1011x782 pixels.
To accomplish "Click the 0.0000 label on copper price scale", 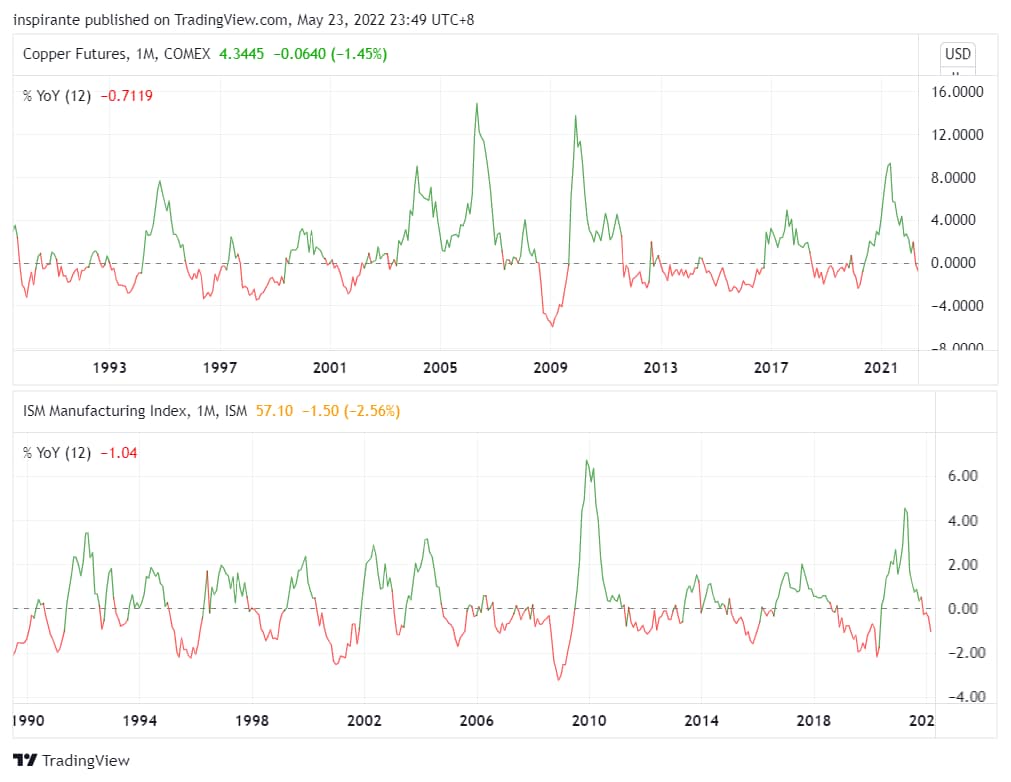I will click(959, 263).
